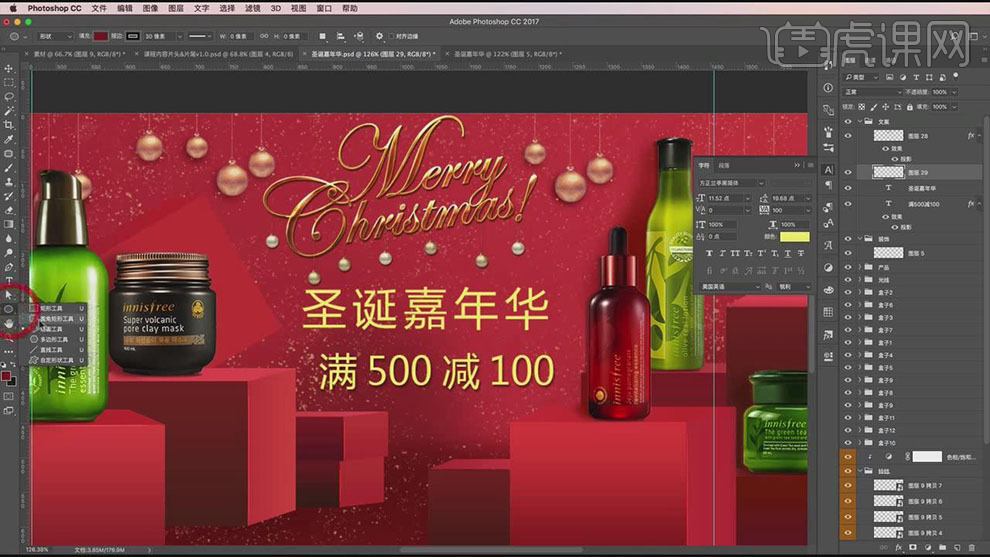990x557 pixels.
Task: Select the Eyedropper tool
Action: point(9,139)
